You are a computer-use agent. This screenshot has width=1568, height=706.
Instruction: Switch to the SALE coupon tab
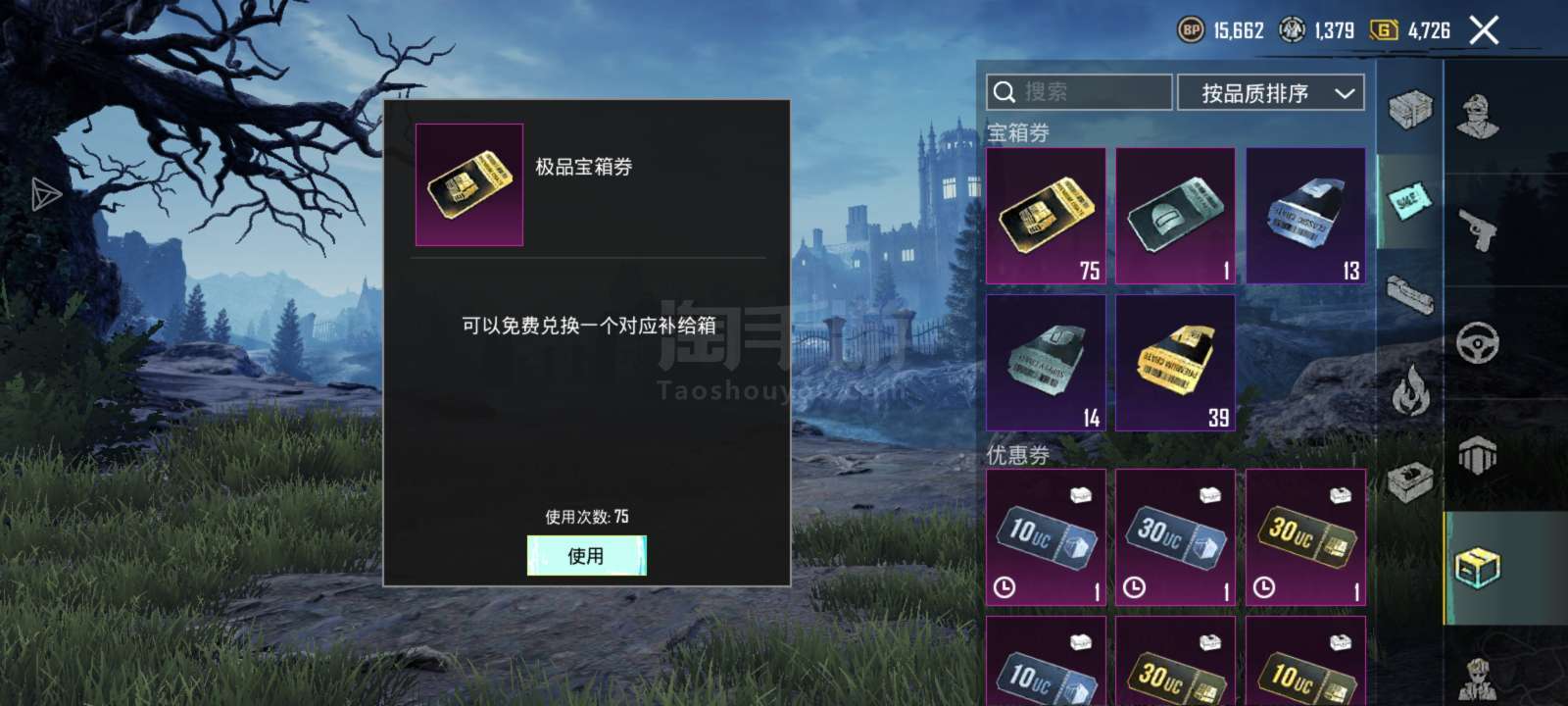1409,202
